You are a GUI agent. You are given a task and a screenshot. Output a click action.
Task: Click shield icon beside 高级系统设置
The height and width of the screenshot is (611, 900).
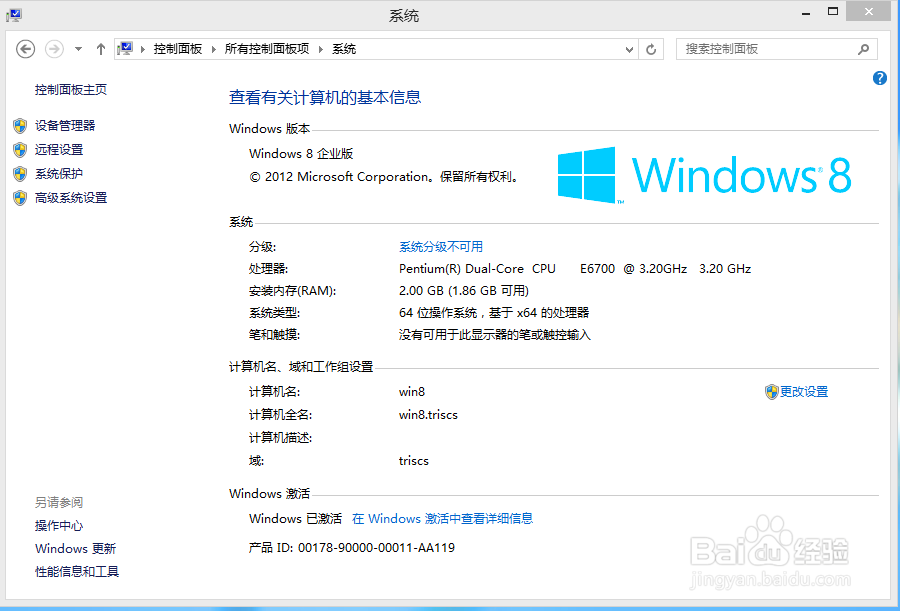(x=20, y=198)
